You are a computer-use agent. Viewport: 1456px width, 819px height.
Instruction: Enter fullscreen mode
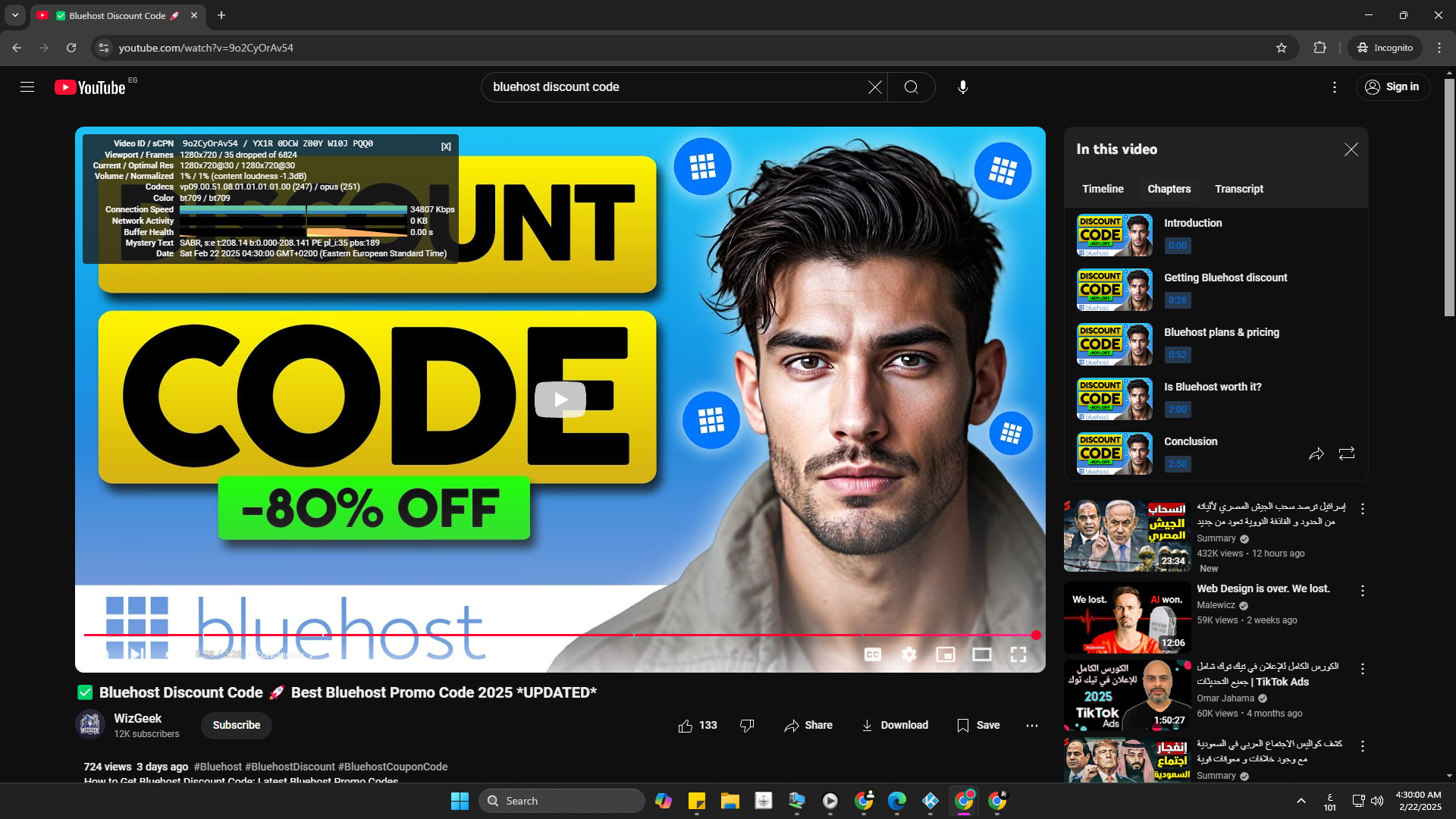coord(1018,654)
